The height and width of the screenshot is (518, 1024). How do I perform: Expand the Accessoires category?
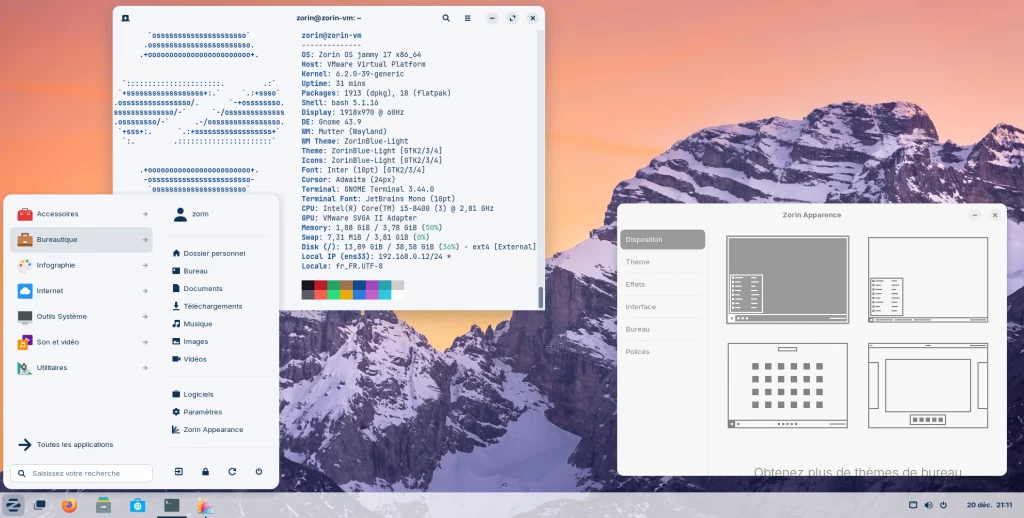tap(82, 214)
